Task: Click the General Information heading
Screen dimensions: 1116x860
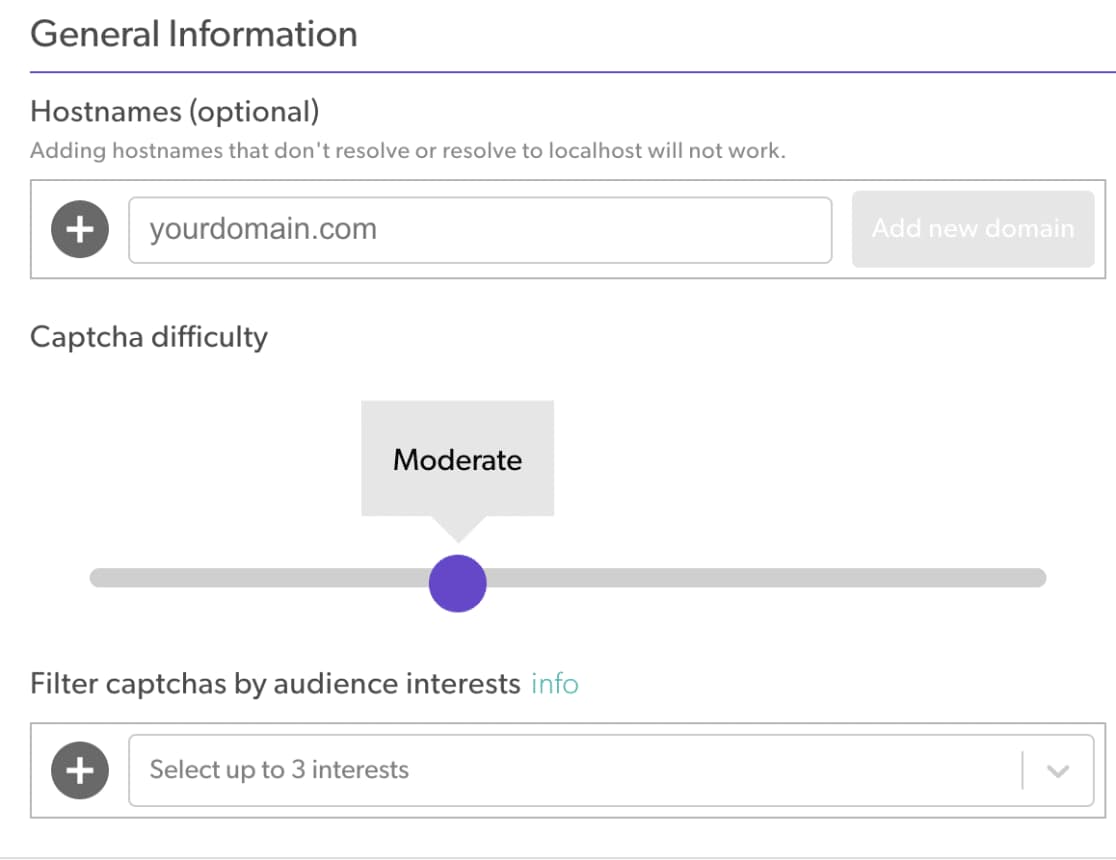Action: pos(194,33)
